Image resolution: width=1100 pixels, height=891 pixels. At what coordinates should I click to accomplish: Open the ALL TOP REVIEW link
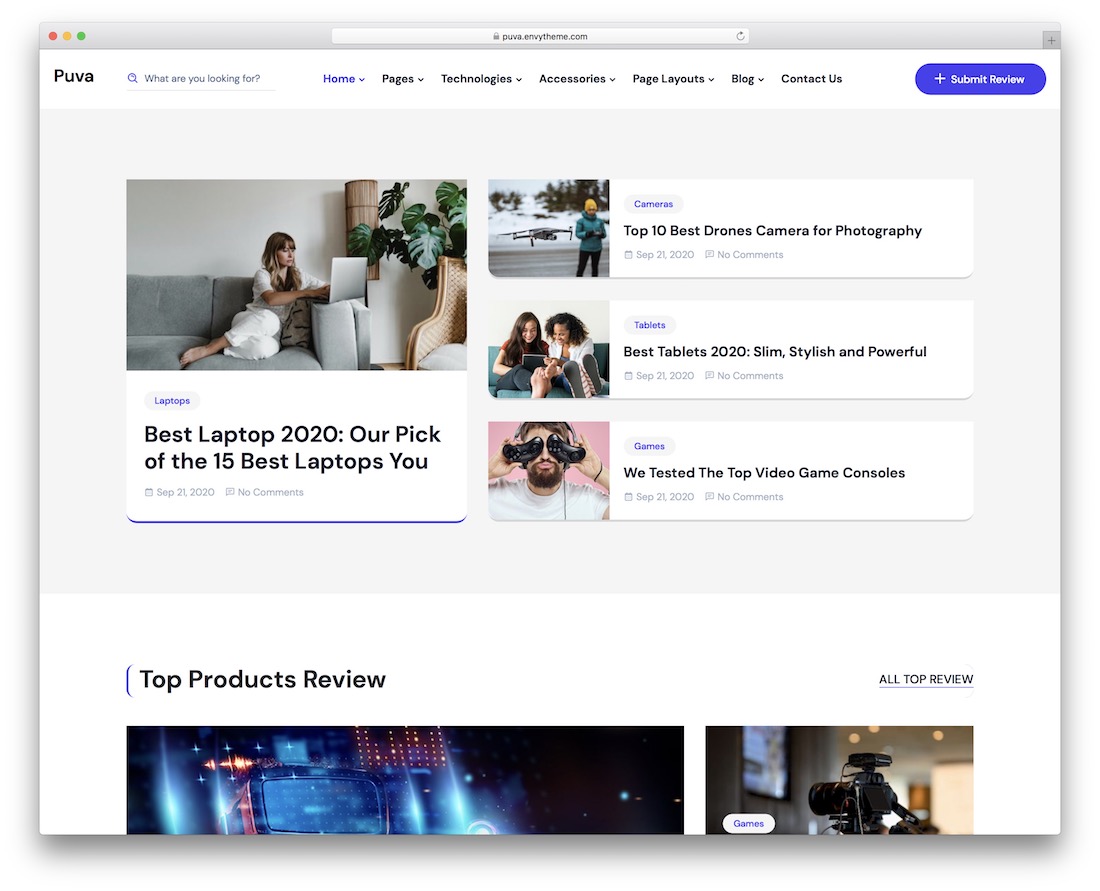click(x=926, y=679)
